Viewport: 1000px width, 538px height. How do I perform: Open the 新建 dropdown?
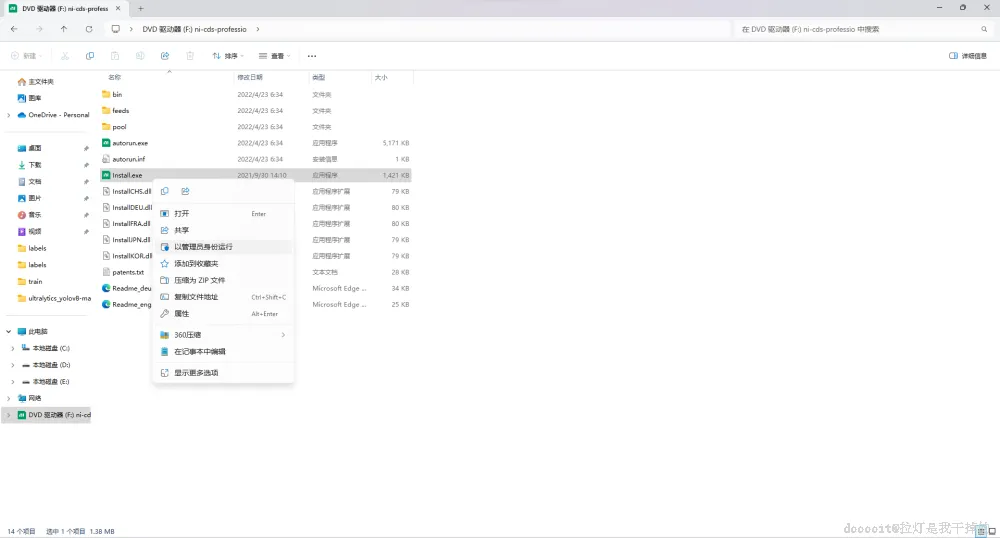(x=26, y=56)
